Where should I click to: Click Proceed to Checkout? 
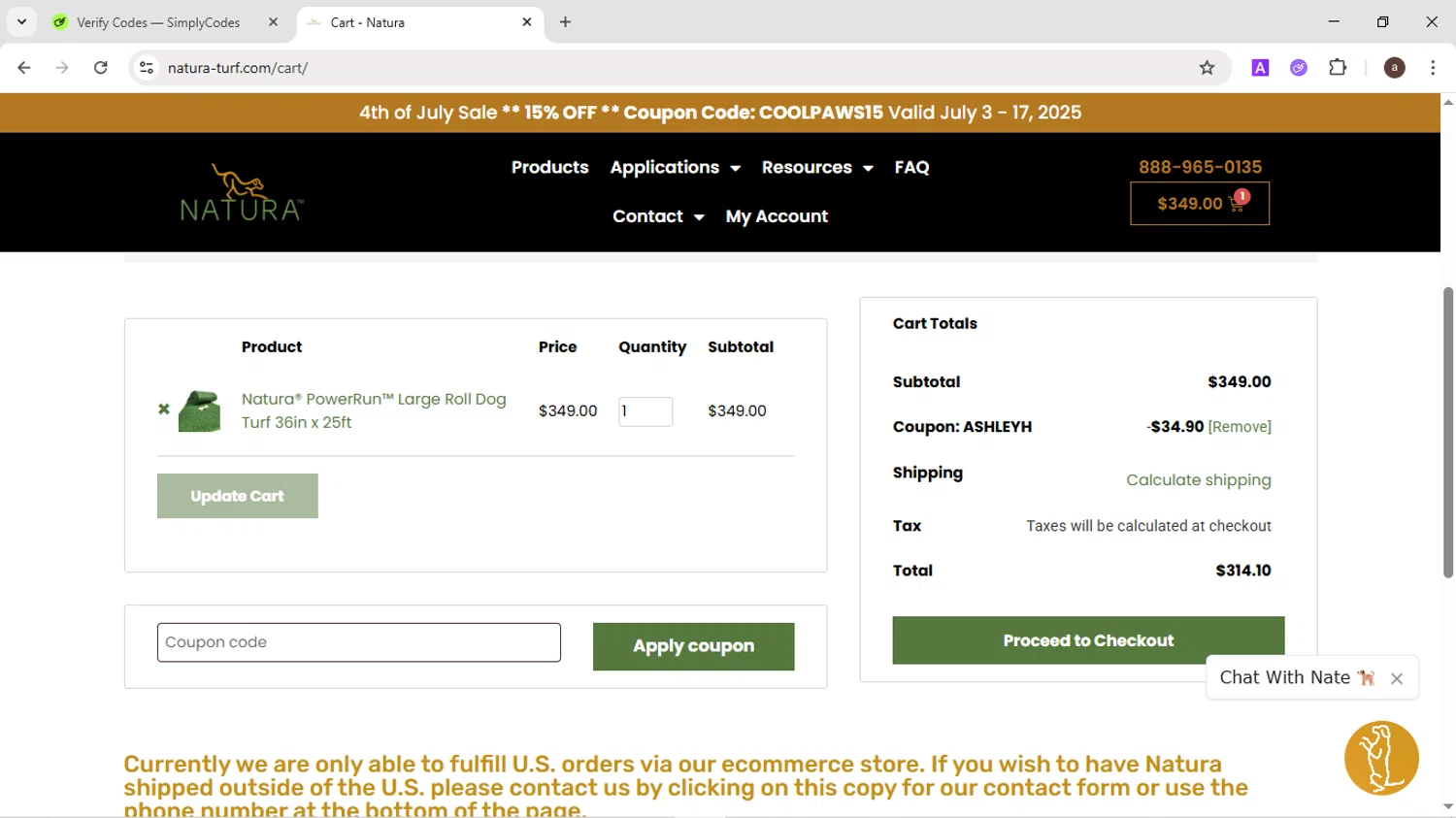coord(1088,640)
